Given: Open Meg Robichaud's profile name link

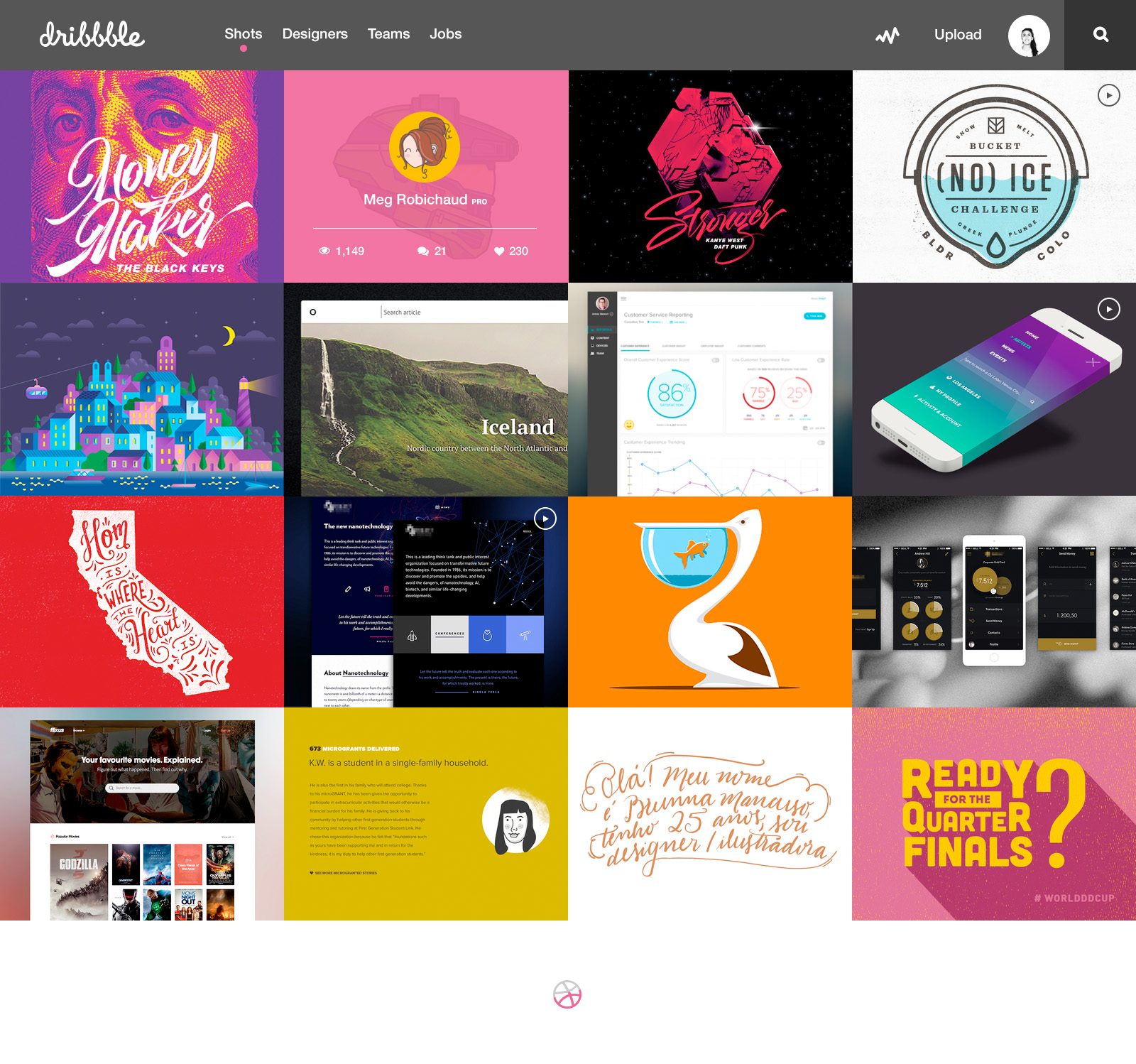Looking at the screenshot, I should 415,200.
